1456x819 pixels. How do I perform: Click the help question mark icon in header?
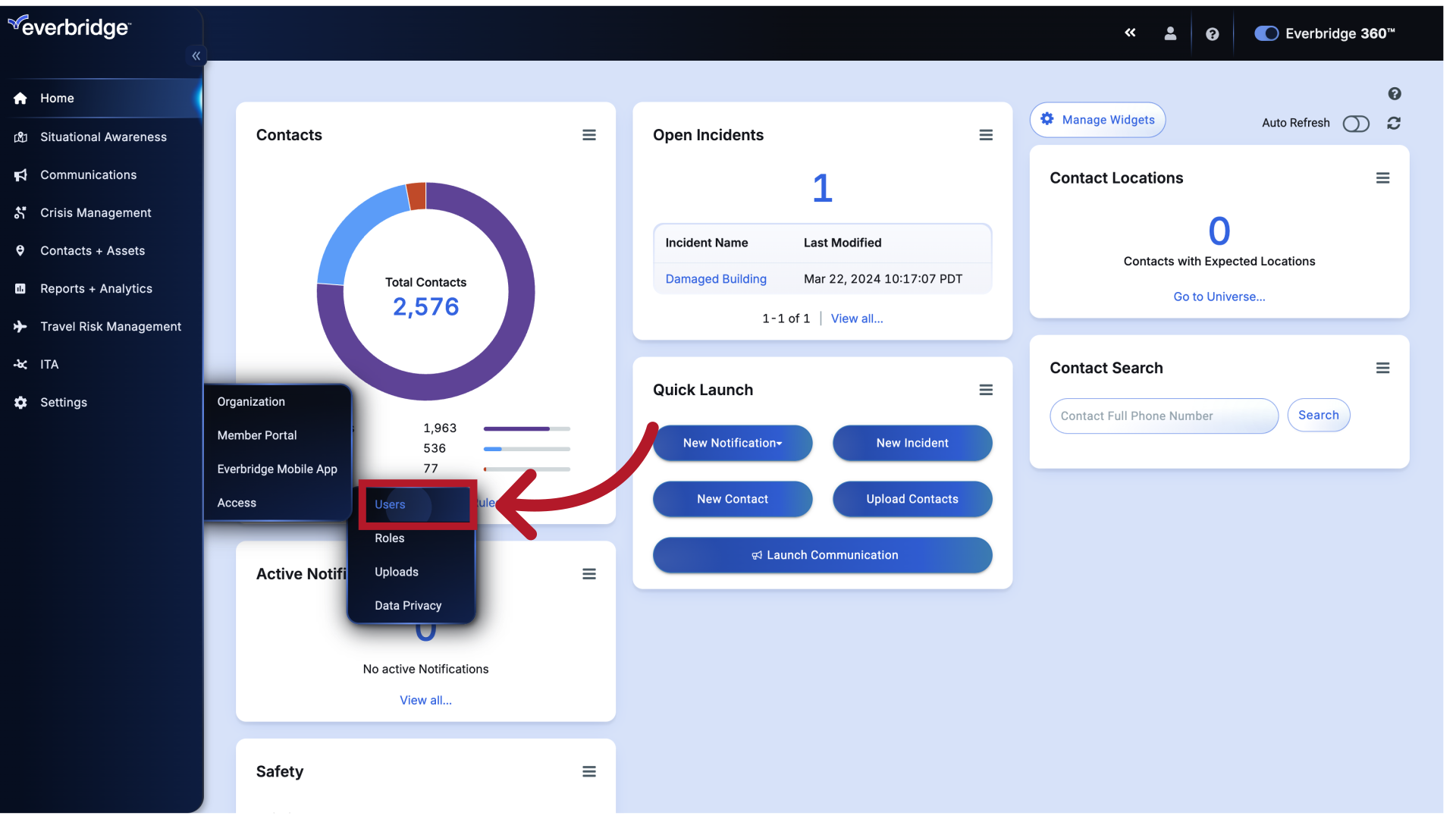[1211, 33]
